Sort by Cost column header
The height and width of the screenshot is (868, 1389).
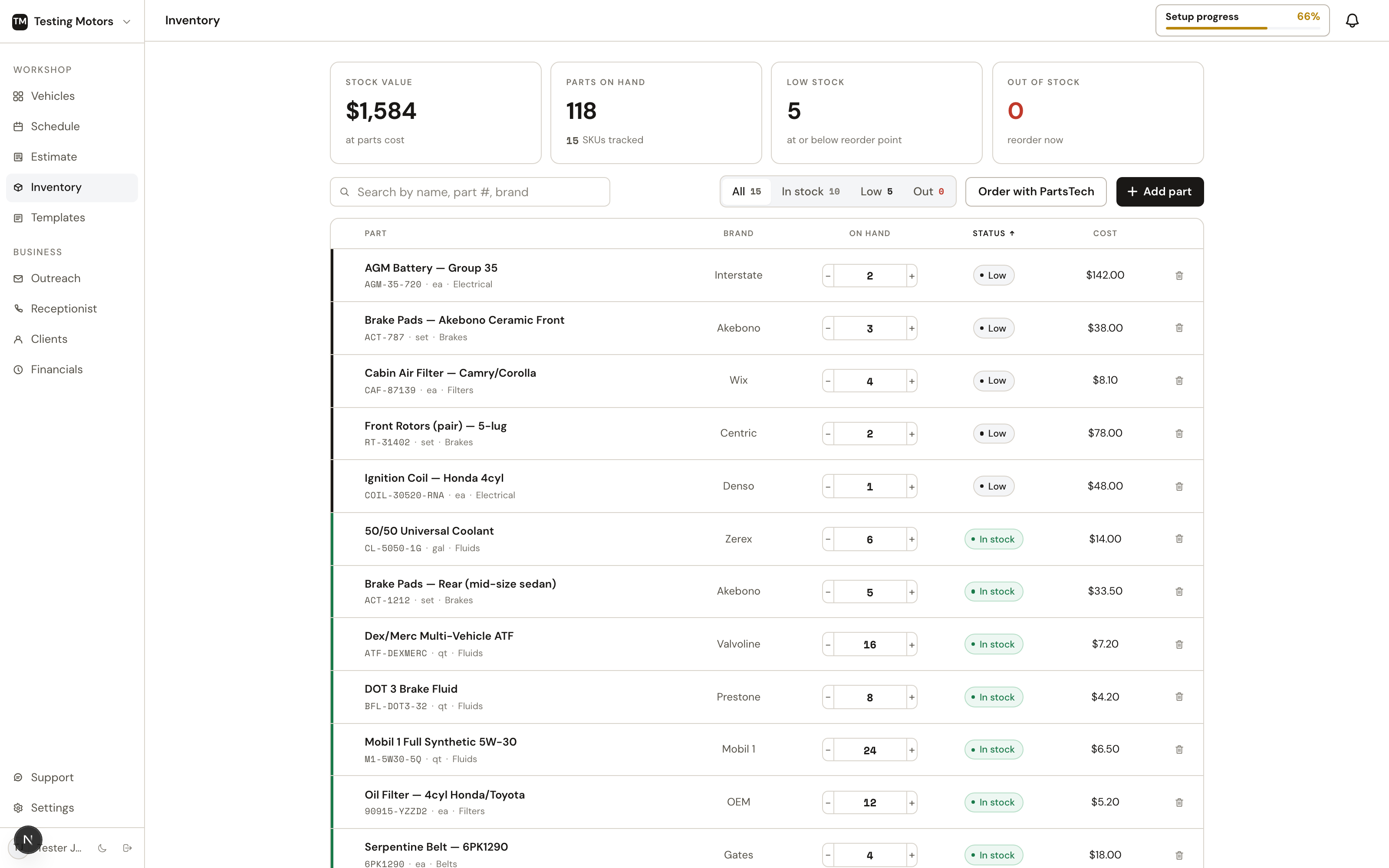(1105, 233)
